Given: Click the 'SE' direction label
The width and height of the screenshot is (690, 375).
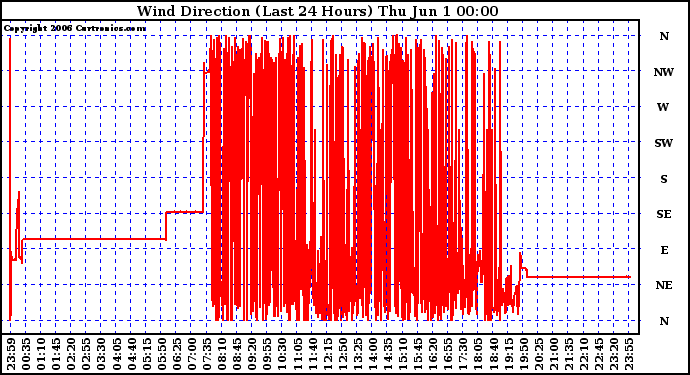Looking at the screenshot, I should 664,214.
